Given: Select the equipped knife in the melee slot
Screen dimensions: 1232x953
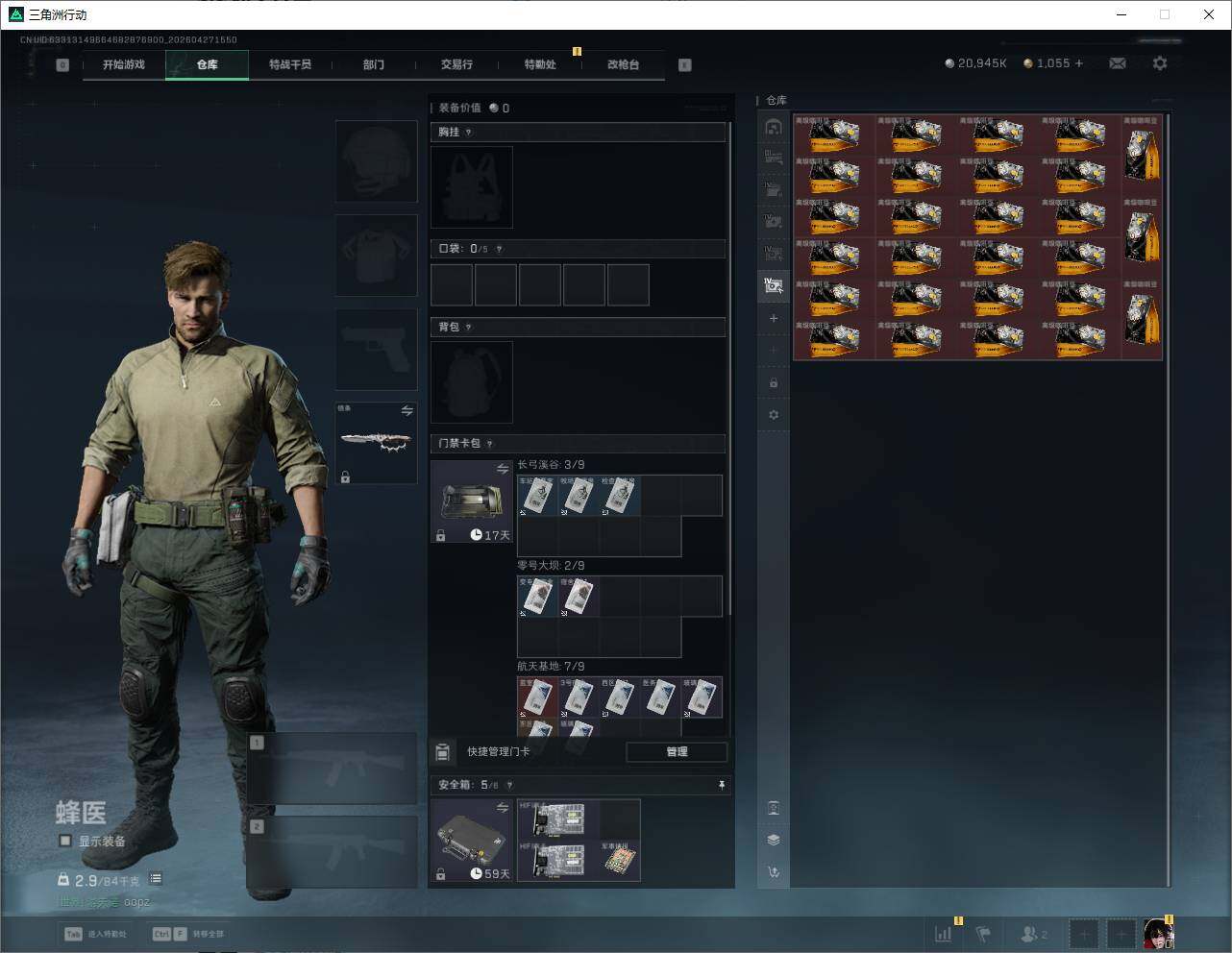Looking at the screenshot, I should pos(376,443).
